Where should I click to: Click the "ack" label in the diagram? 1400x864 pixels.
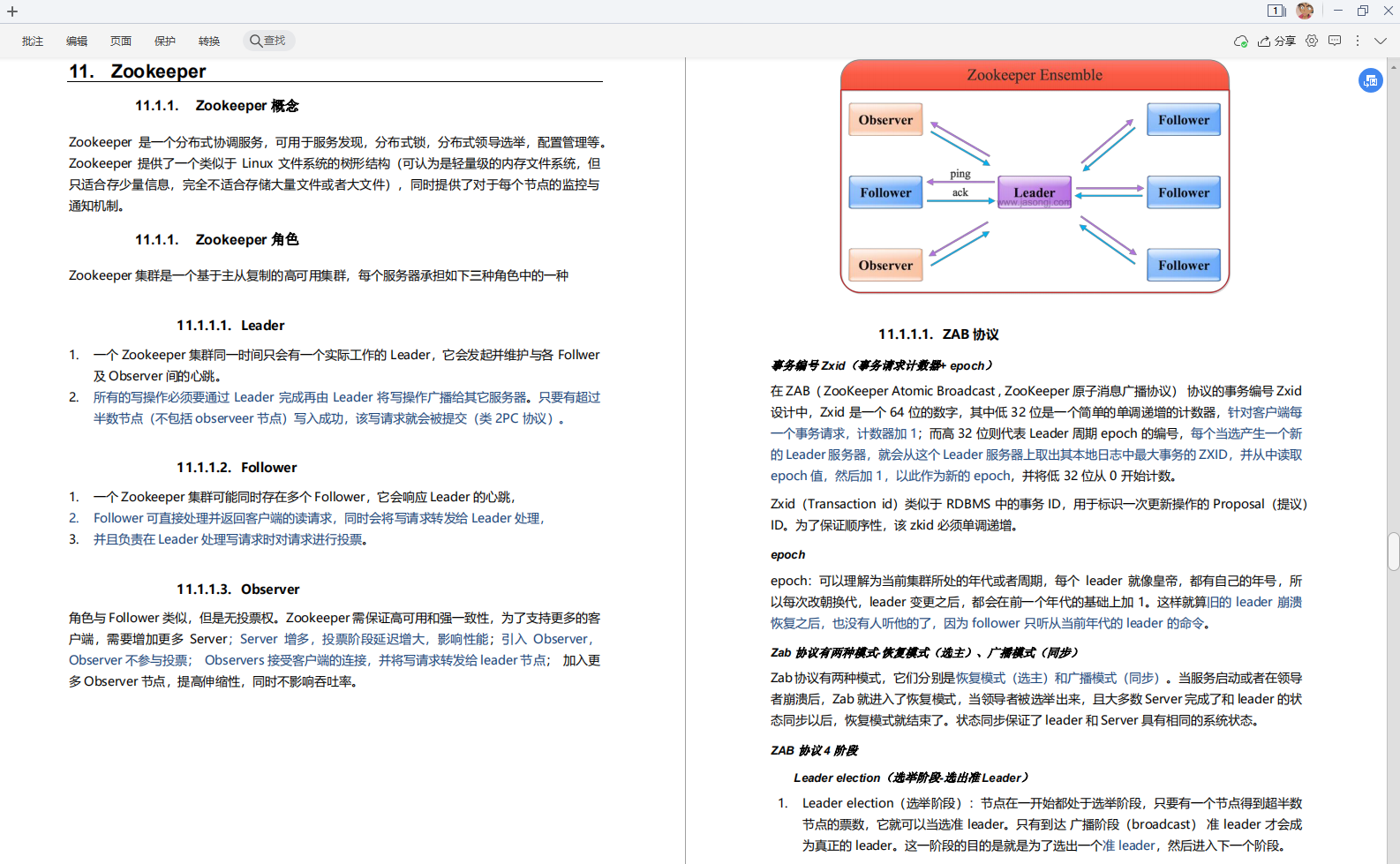pos(960,192)
